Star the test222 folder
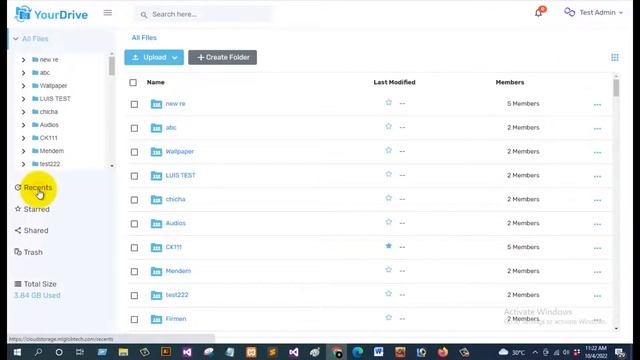 point(389,293)
